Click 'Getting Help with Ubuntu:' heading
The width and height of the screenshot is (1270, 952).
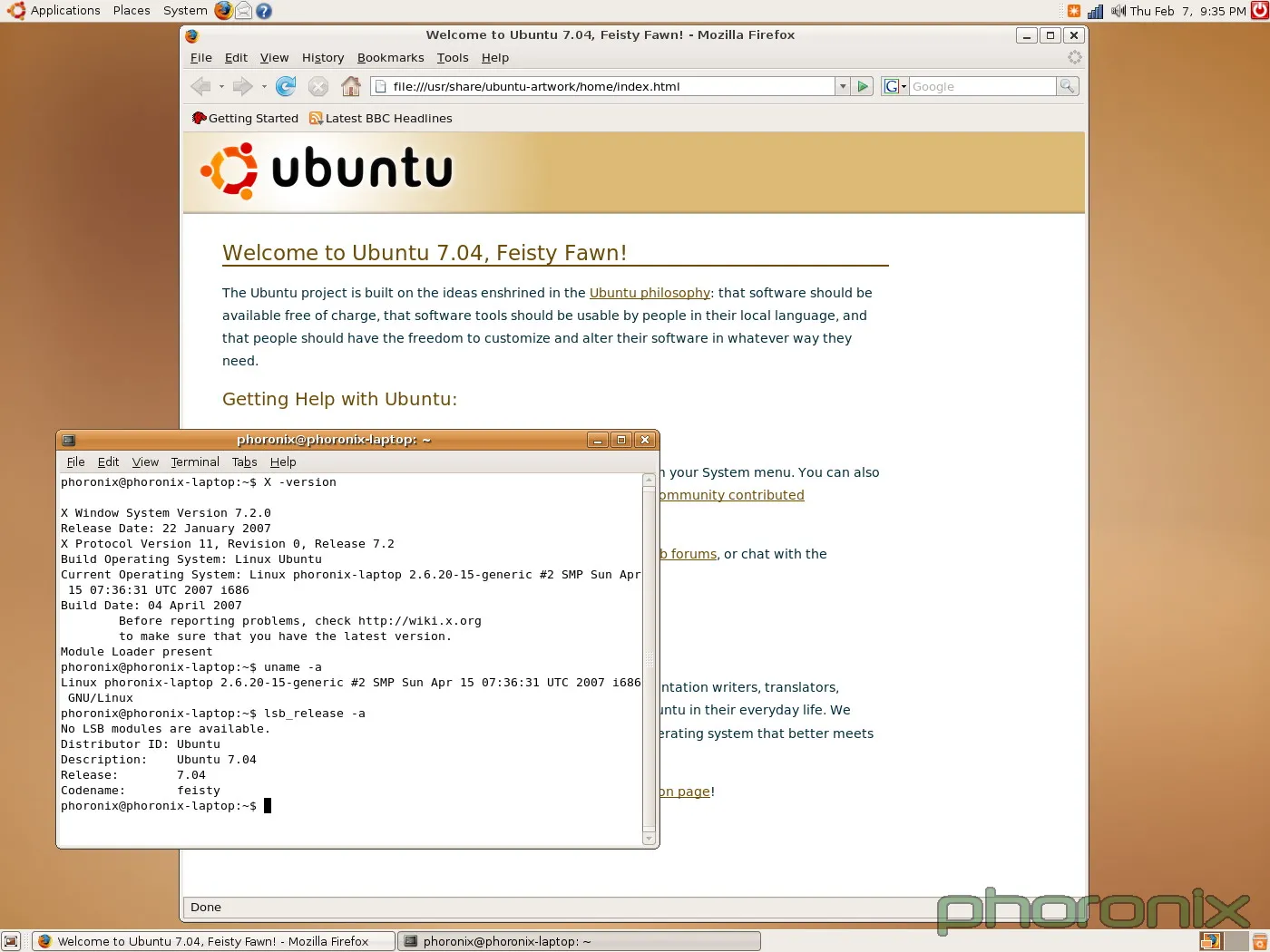pos(339,399)
